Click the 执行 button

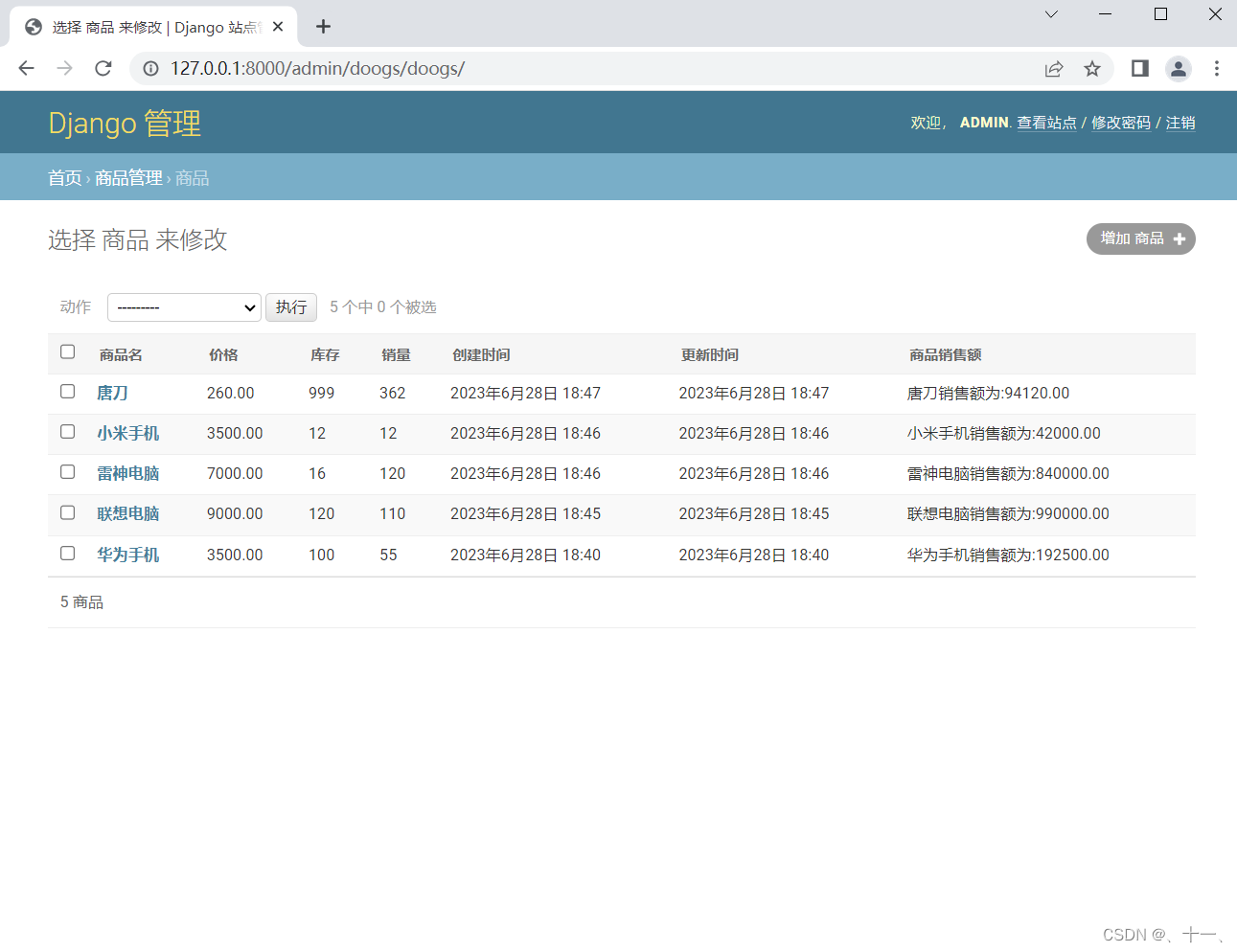click(291, 307)
